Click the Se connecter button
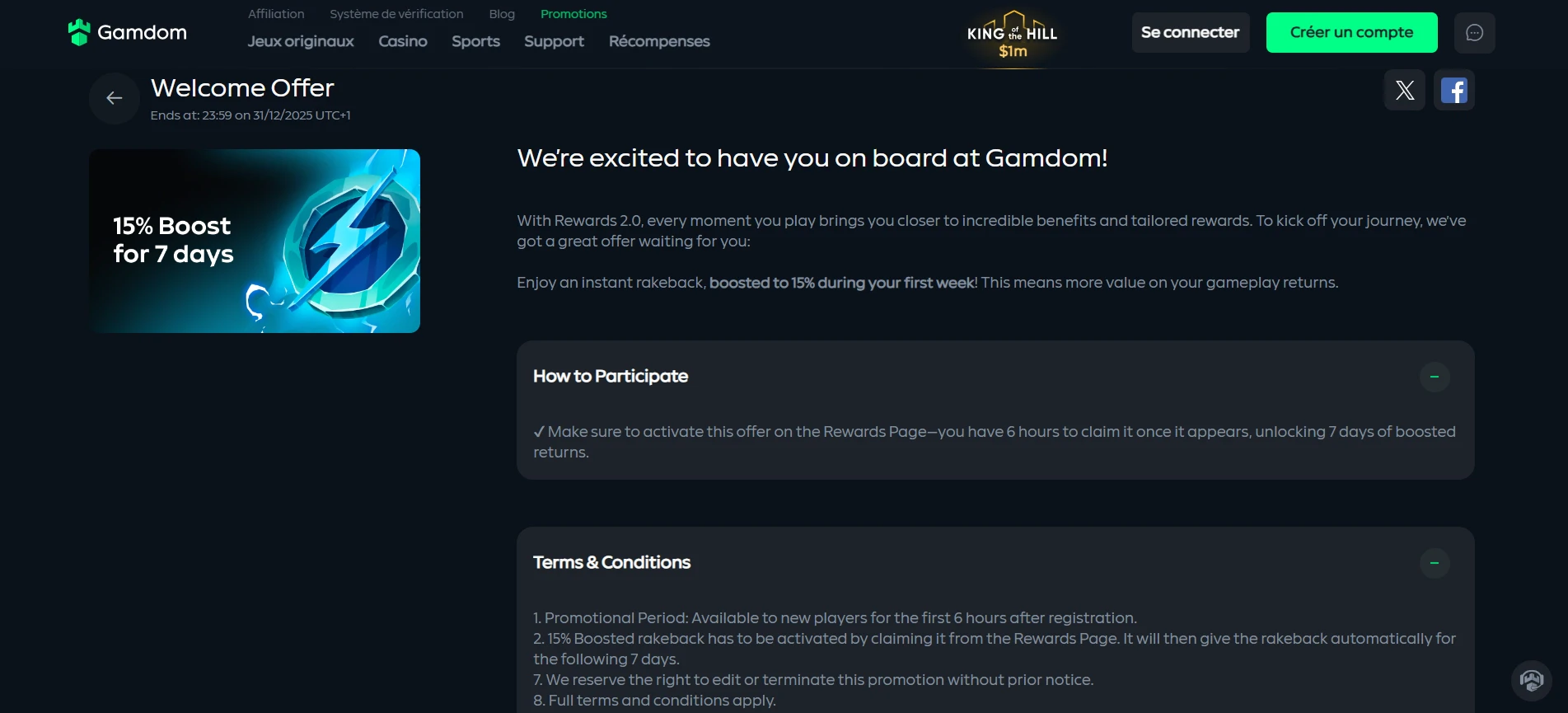Screen dimensions: 1568x713 point(1191,33)
